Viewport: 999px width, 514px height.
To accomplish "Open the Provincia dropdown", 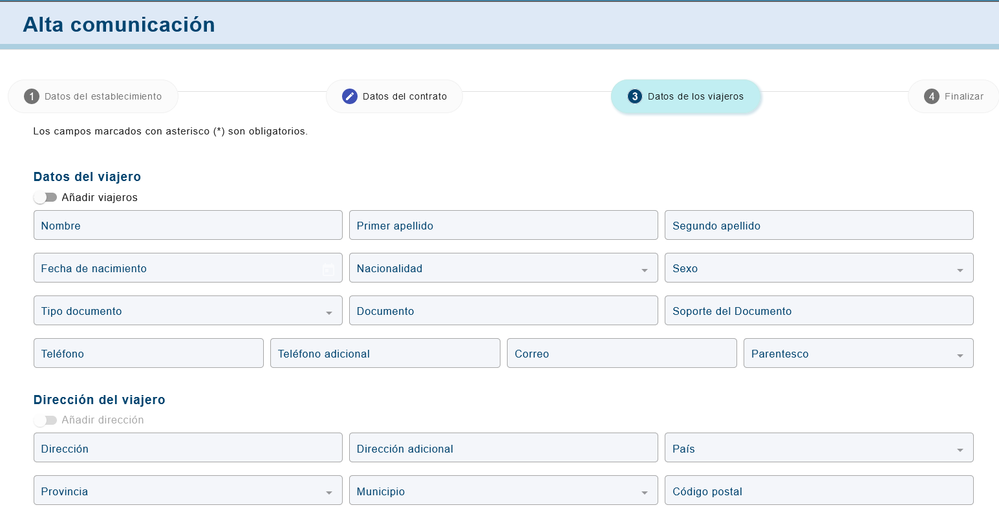I will click(x=187, y=492).
